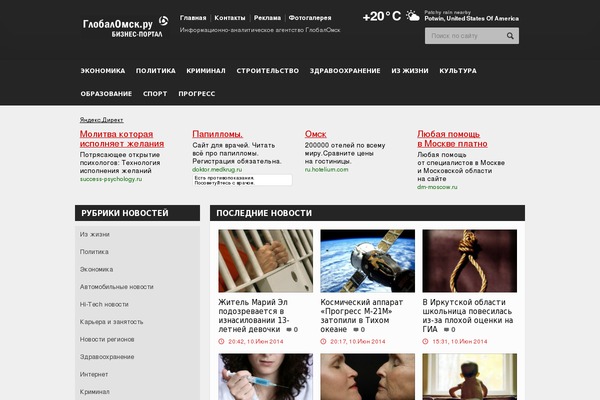Viewport: 600px width, 400px height.
Task: Click the weather cloud icon
Action: tap(412, 16)
